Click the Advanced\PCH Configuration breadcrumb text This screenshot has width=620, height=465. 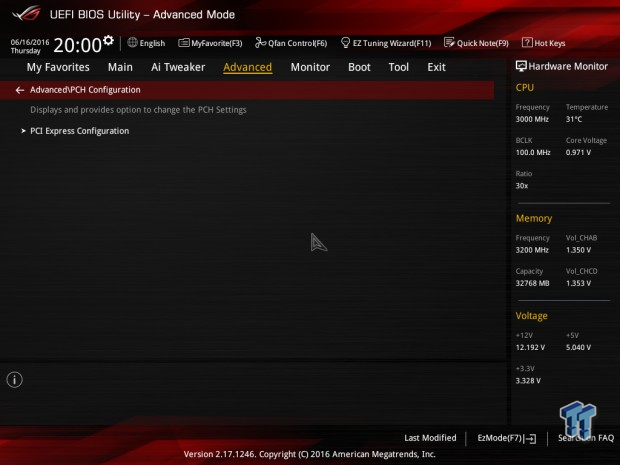[x=85, y=90]
